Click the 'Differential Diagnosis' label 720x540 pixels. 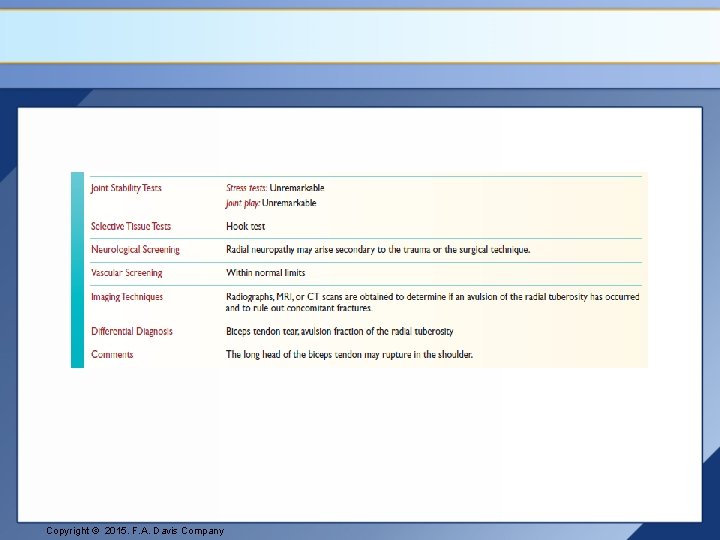point(132,331)
